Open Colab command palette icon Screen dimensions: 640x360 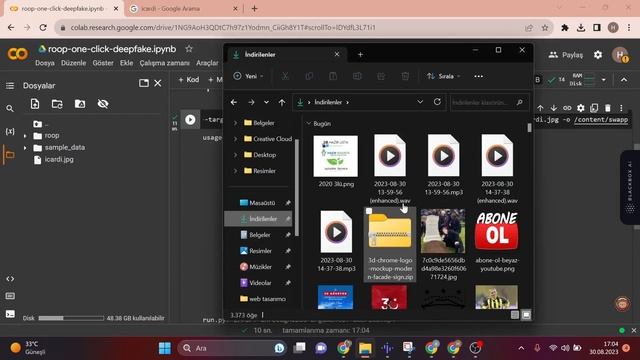[10, 296]
